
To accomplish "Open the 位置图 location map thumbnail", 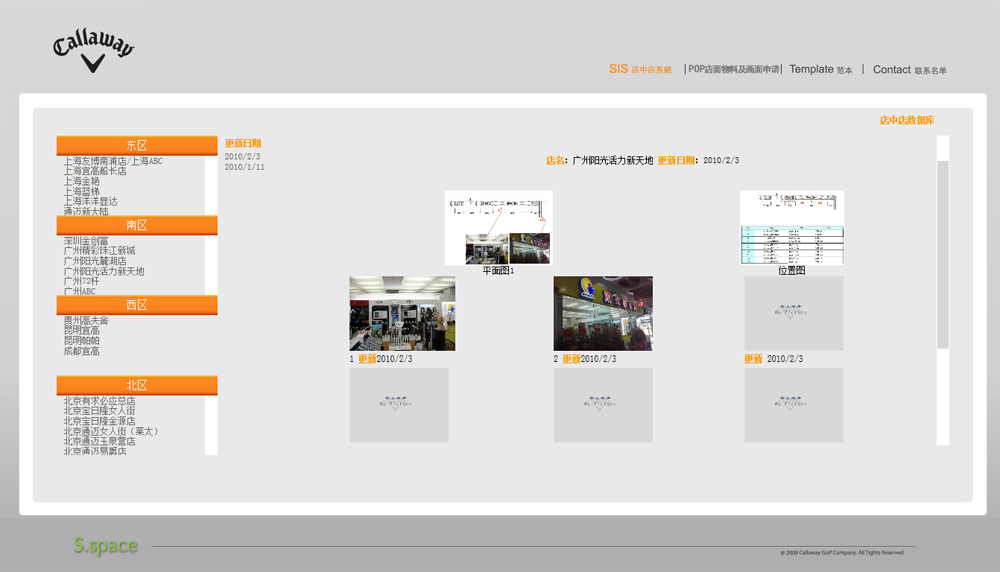I will tap(791, 227).
